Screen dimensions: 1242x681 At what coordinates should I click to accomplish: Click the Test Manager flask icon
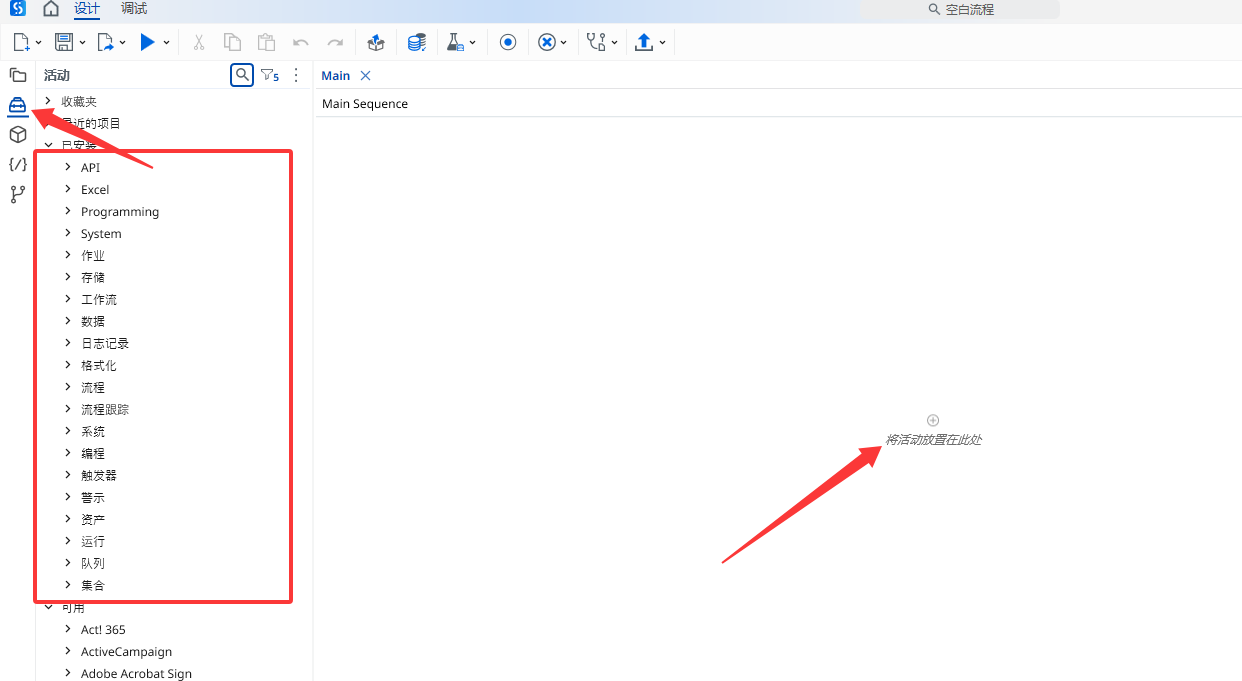(455, 42)
